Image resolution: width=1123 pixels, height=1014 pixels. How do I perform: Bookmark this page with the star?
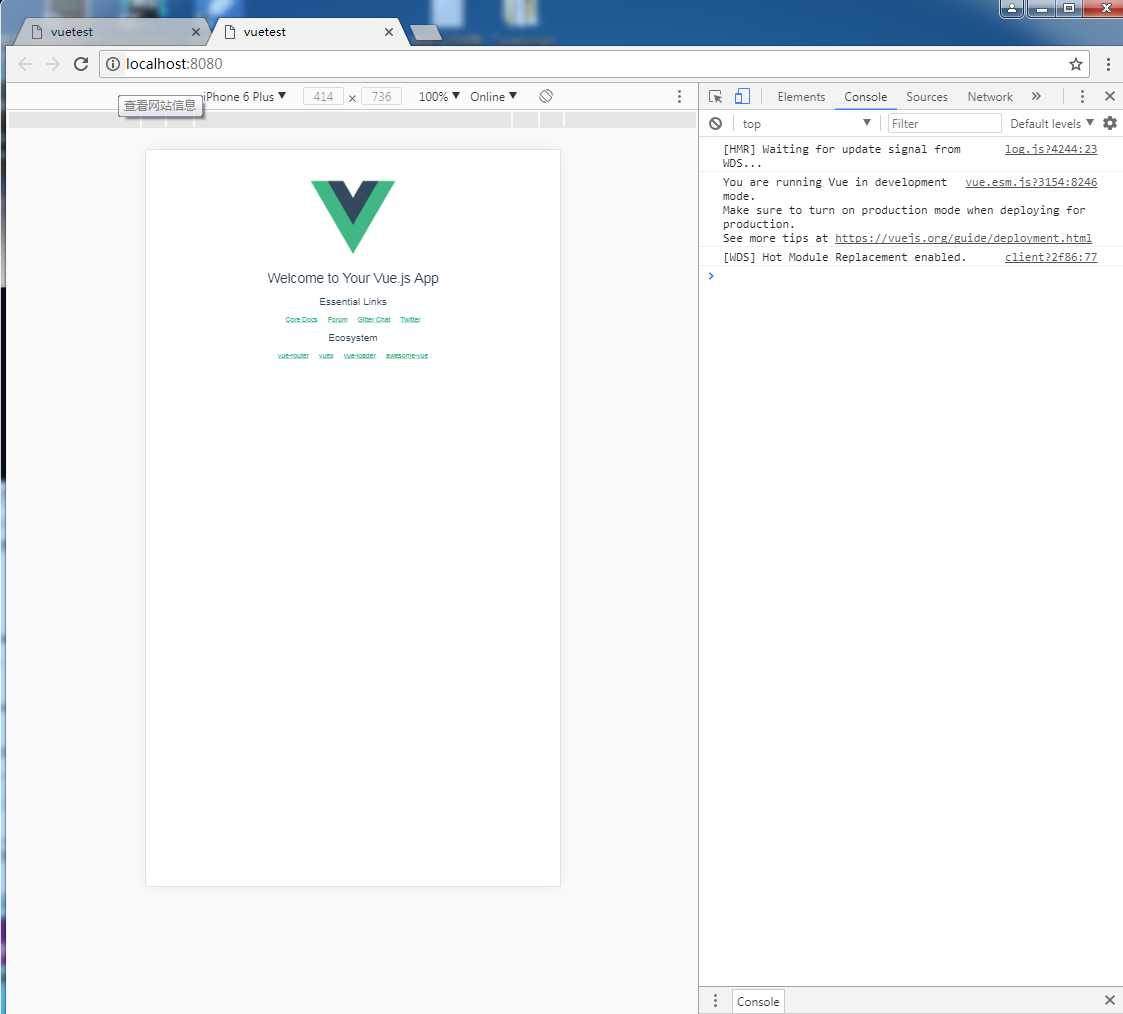click(1075, 64)
